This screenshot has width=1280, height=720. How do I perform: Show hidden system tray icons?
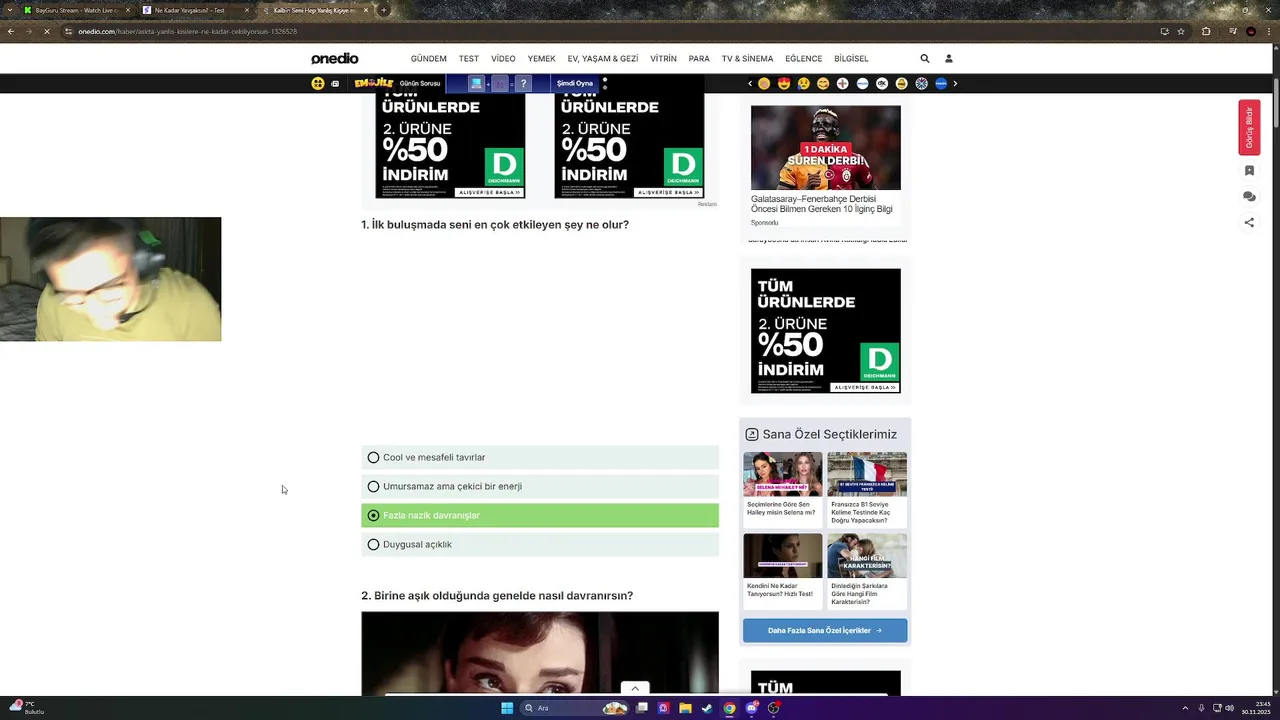[1185, 708]
